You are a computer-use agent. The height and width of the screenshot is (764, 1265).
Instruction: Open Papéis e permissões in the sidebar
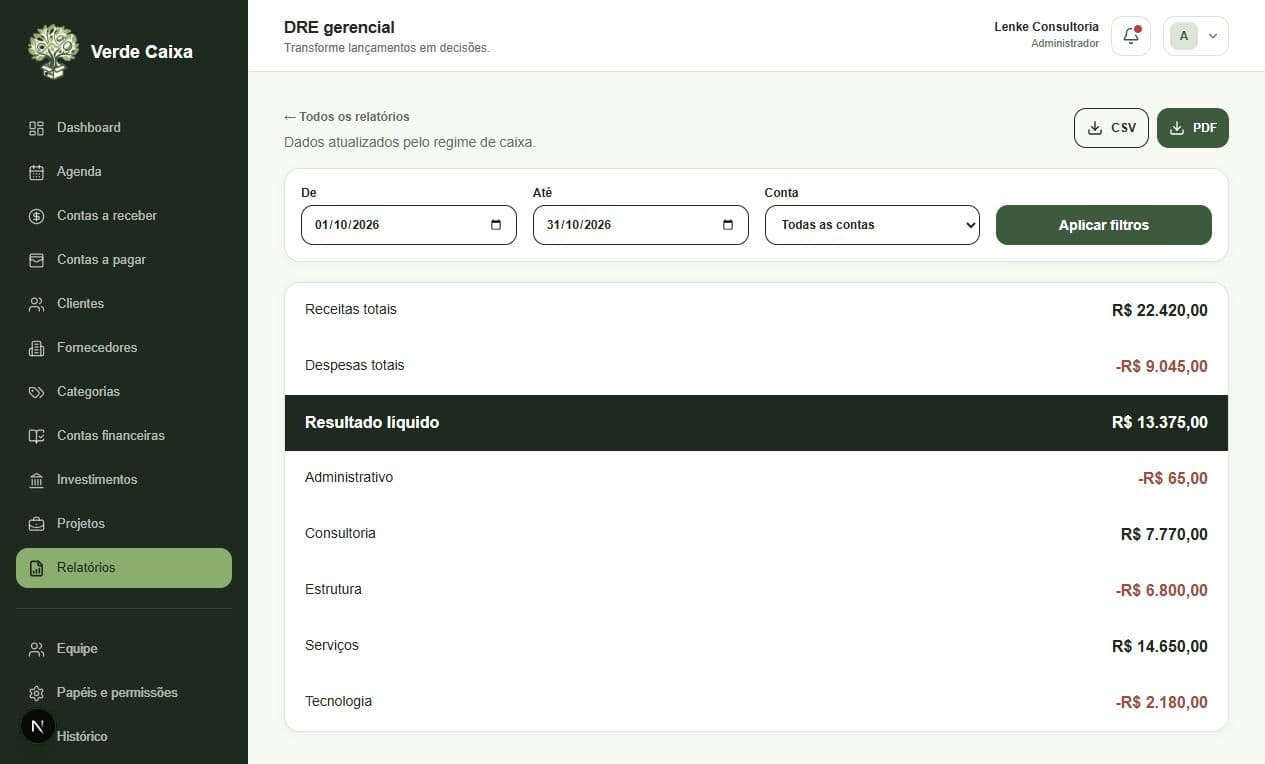click(x=124, y=693)
